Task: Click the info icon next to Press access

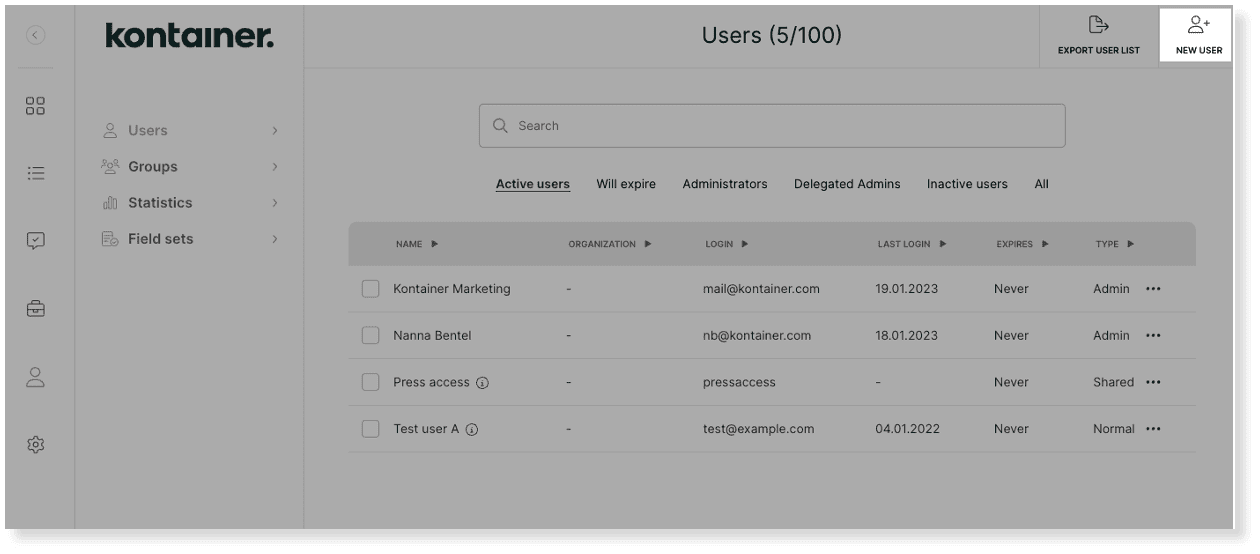Action: (482, 383)
